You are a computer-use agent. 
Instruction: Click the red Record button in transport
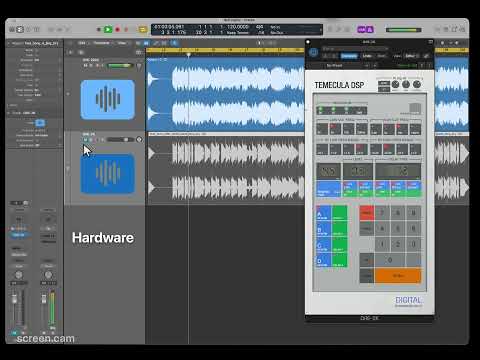118,30
